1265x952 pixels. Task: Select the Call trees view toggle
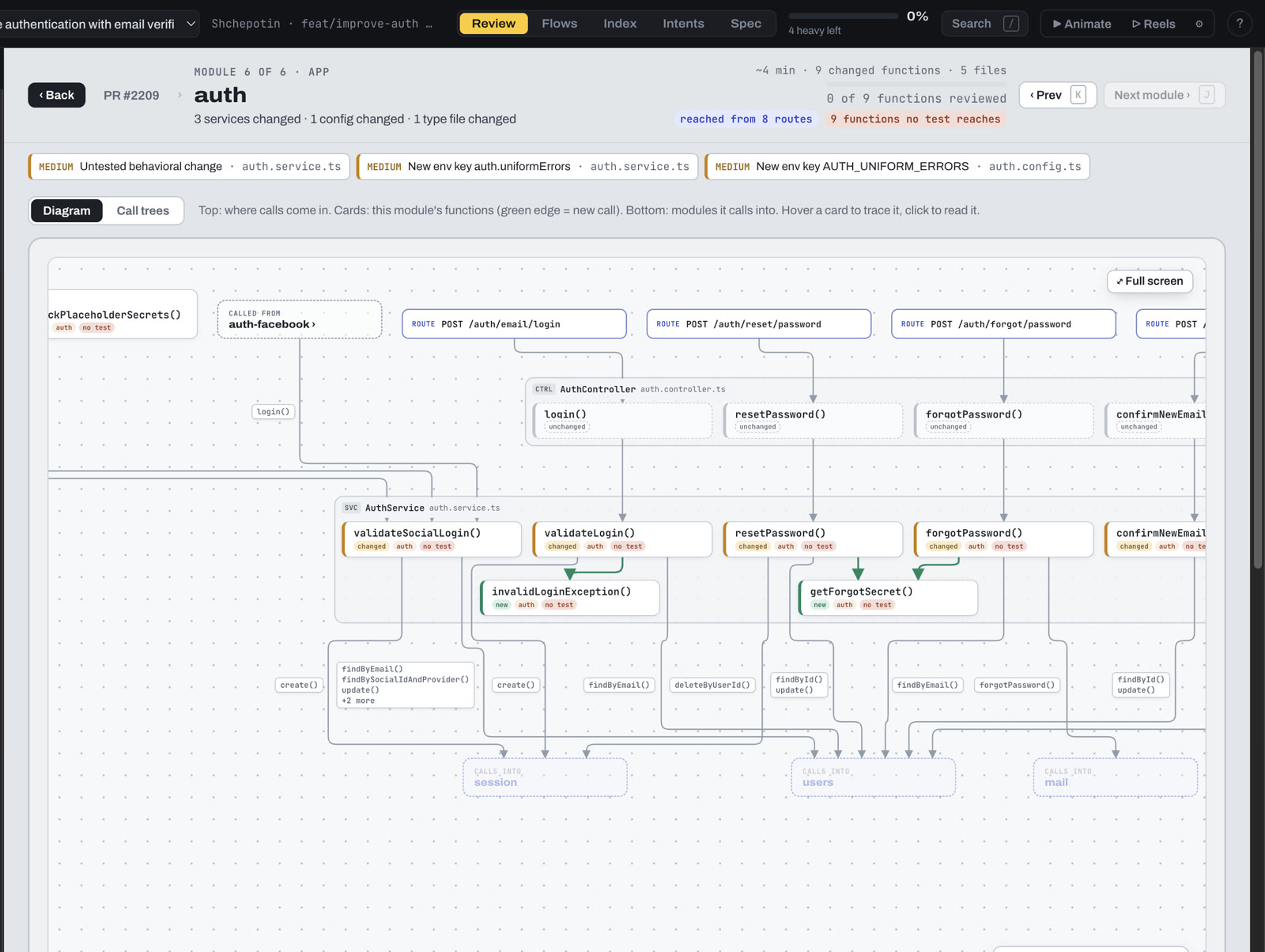143,210
